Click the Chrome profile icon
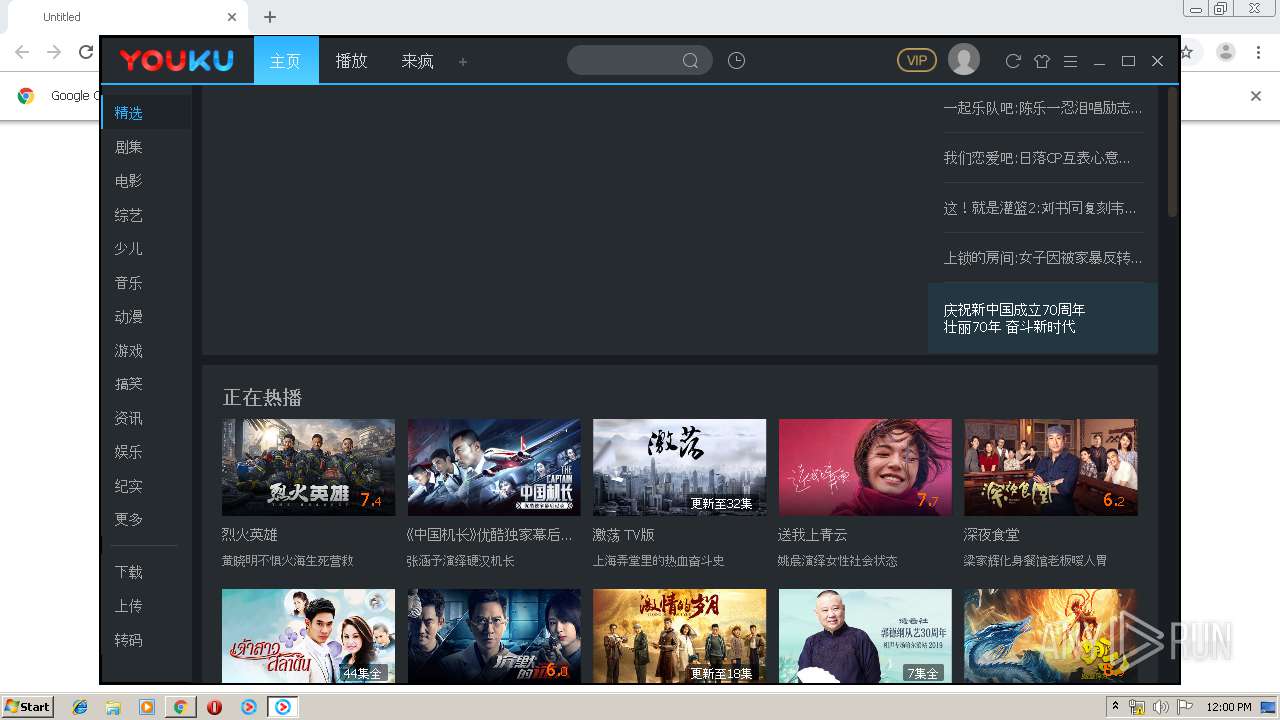The height and width of the screenshot is (720, 1280). [1226, 52]
